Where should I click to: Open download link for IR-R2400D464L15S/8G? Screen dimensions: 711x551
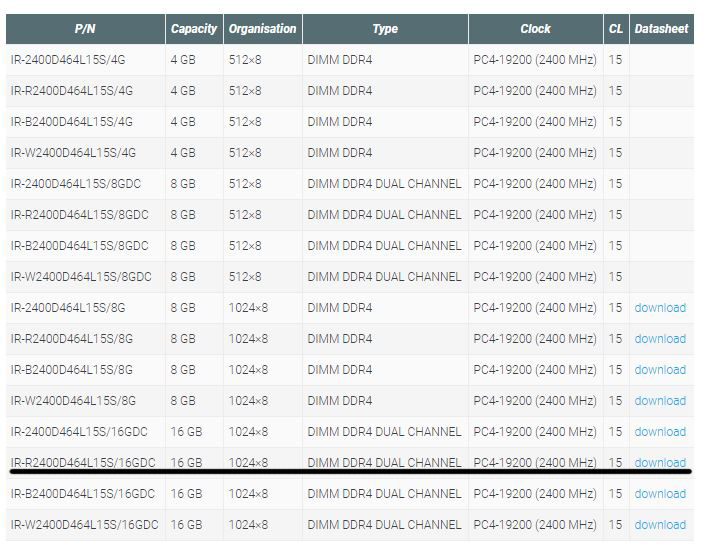(660, 339)
